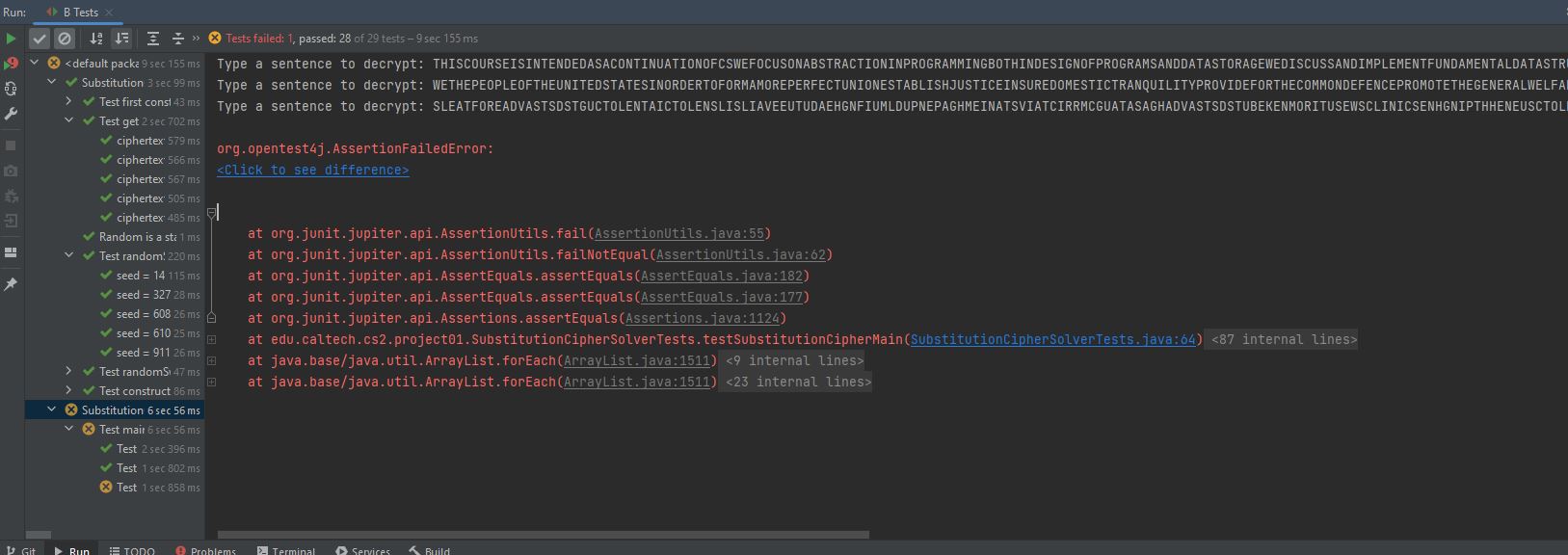The image size is (1568, 555).
Task: Rerun failed tests from left toolbar
Action: [x=11, y=64]
